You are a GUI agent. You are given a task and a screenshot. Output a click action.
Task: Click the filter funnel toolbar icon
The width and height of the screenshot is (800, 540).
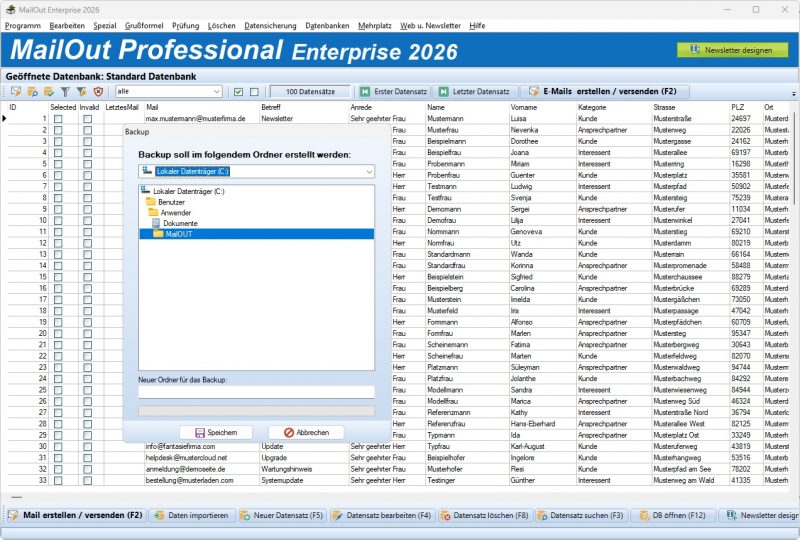tap(65, 91)
